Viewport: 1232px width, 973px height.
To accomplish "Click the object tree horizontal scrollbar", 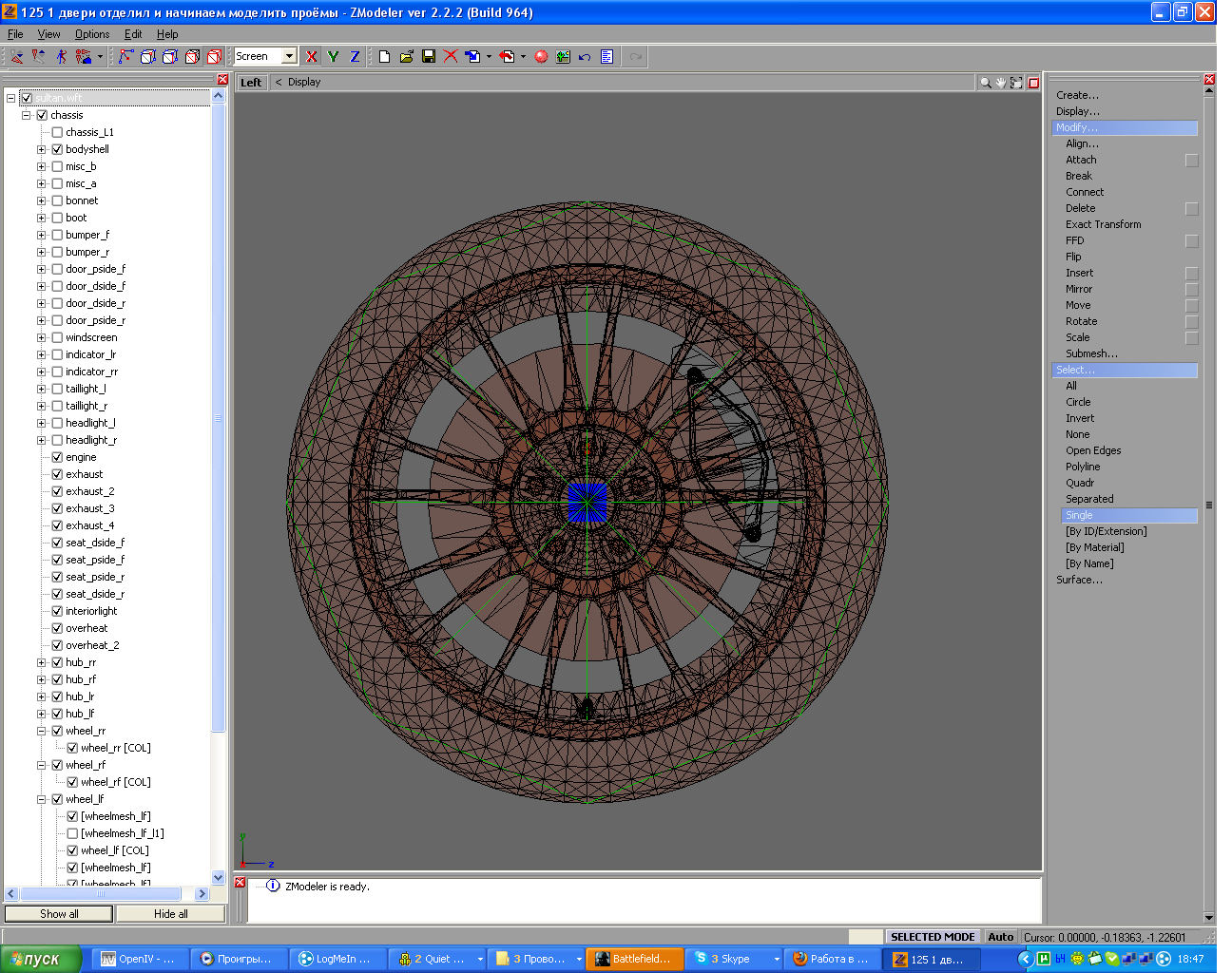I will 101,894.
